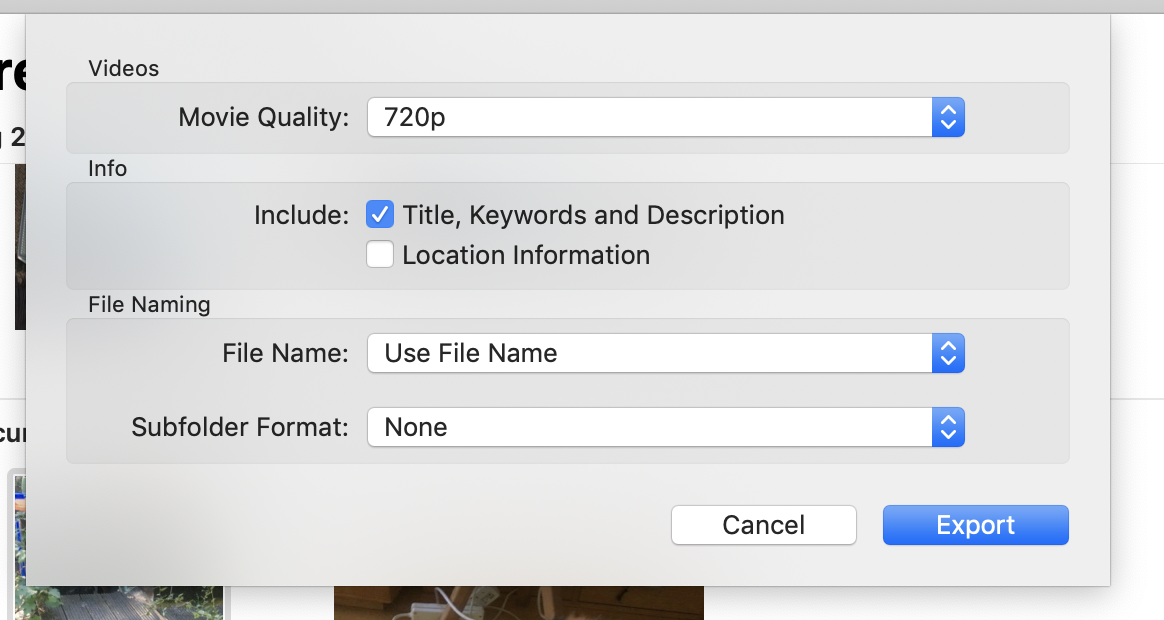Click the blue arrows on Subfolder Format popup
This screenshot has width=1164, height=620.
pos(948,427)
